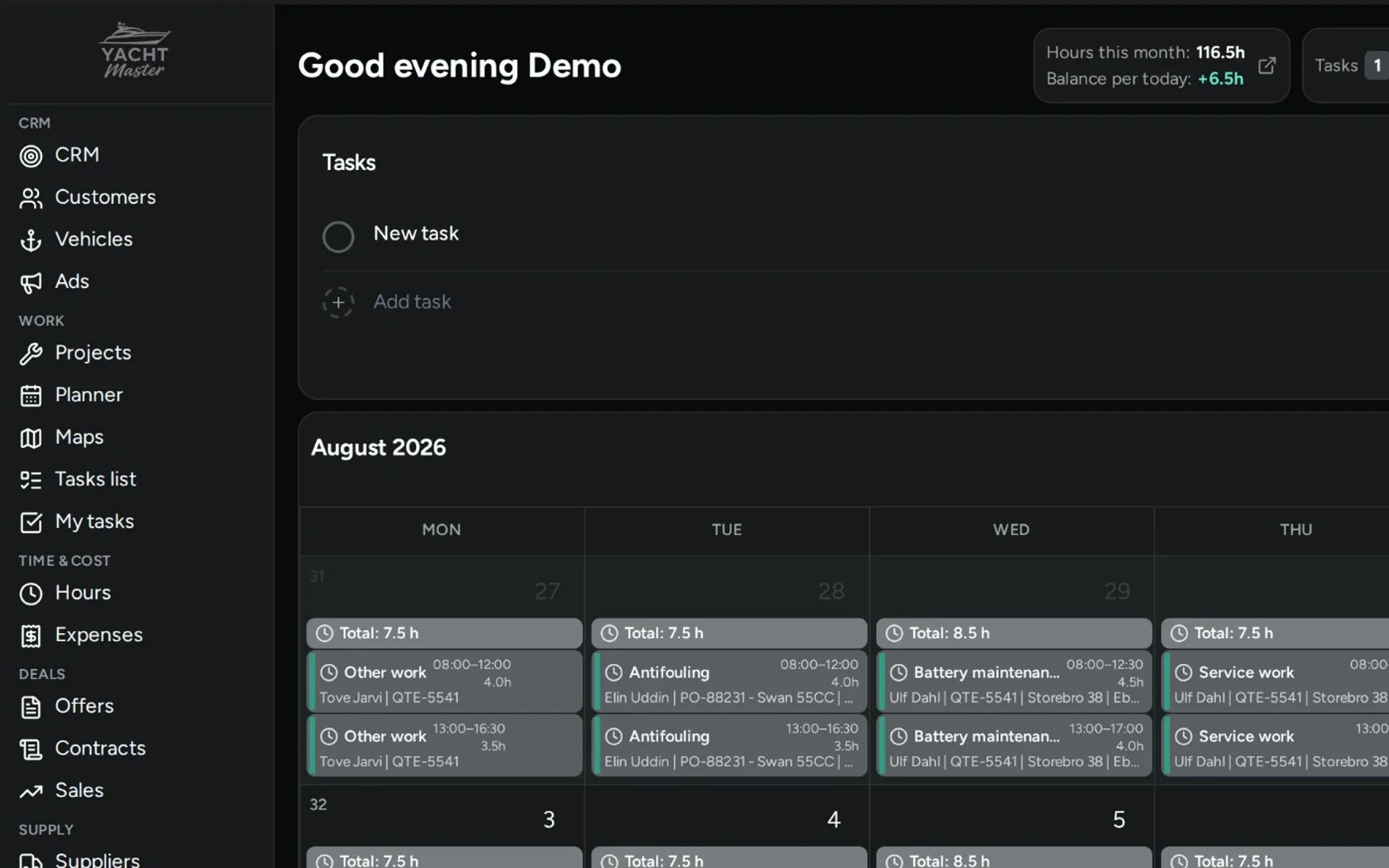The height and width of the screenshot is (868, 1389).
Task: Select day 4 in the calendar
Action: coord(833,820)
